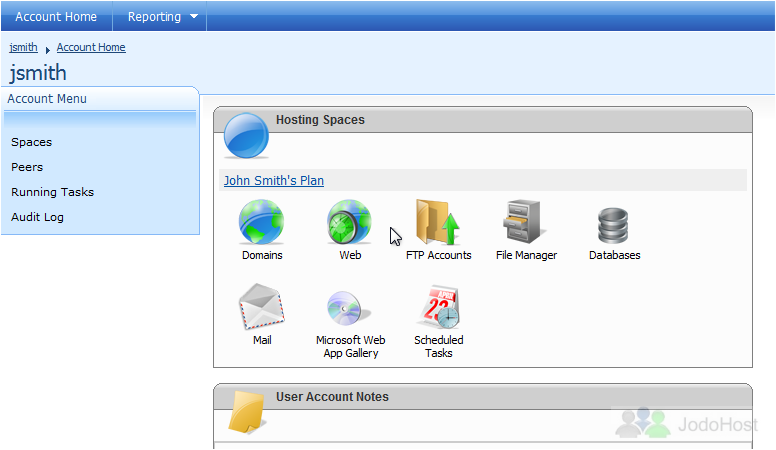Click the Mail envelope icon
The height and width of the screenshot is (450, 776).
(262, 308)
